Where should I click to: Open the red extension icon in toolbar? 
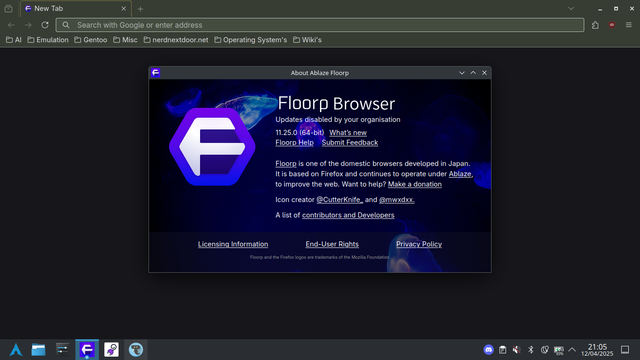[x=612, y=25]
